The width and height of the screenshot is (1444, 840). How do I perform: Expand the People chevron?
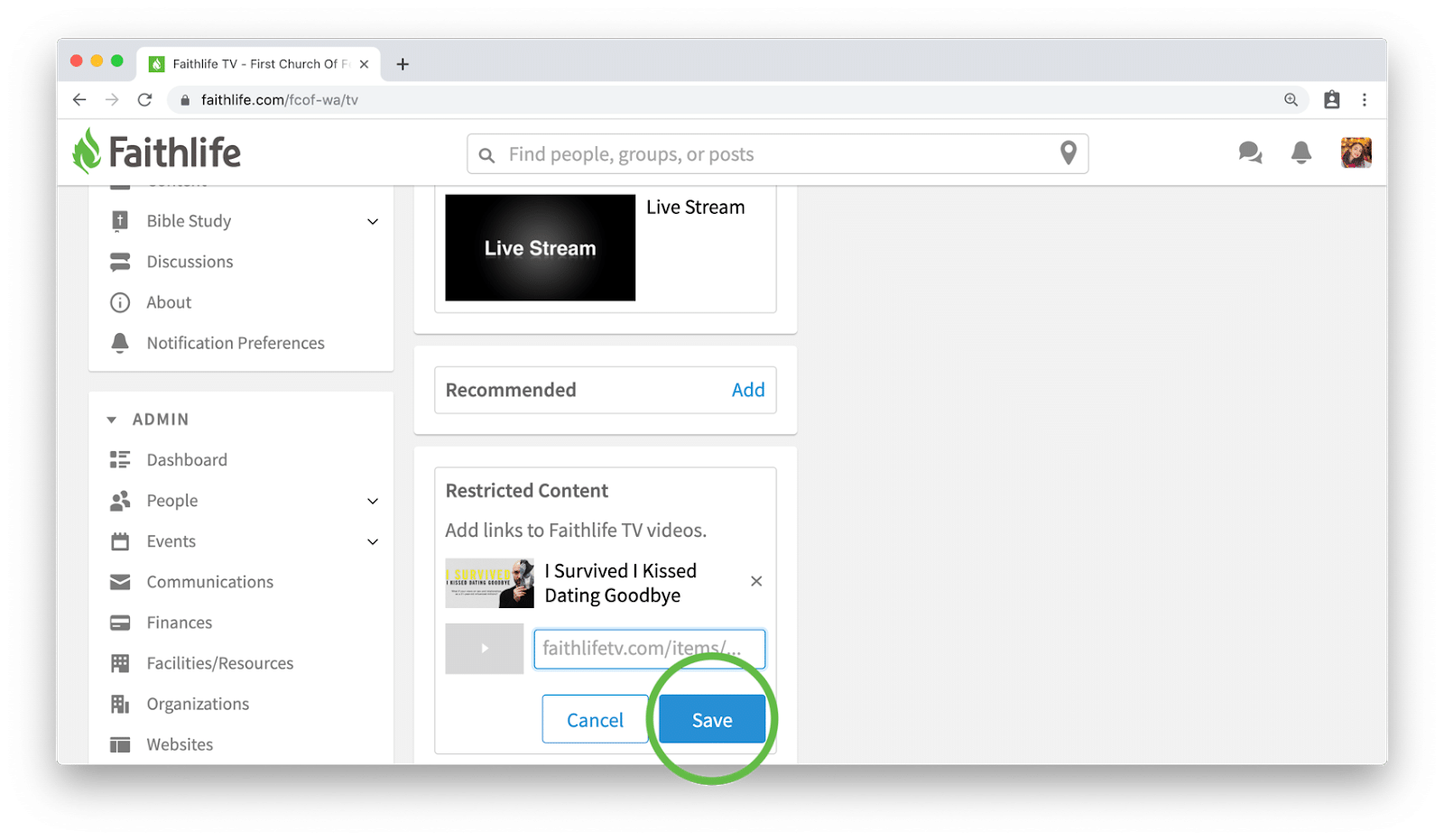pyautogui.click(x=373, y=502)
